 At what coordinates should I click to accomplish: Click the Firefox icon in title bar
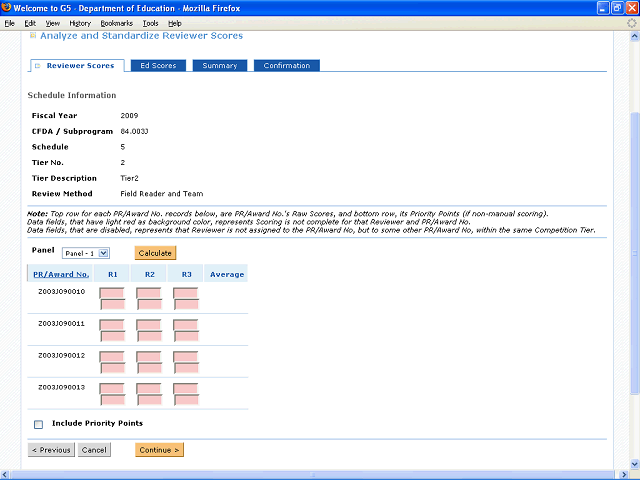6,8
